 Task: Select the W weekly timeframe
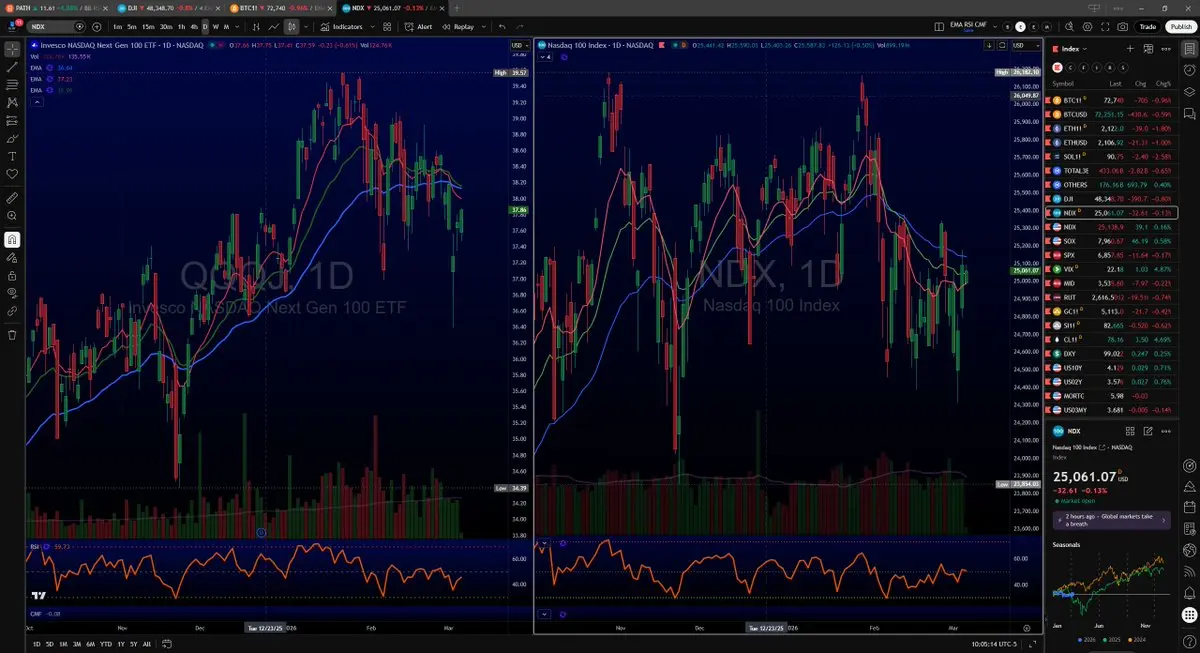(216, 26)
